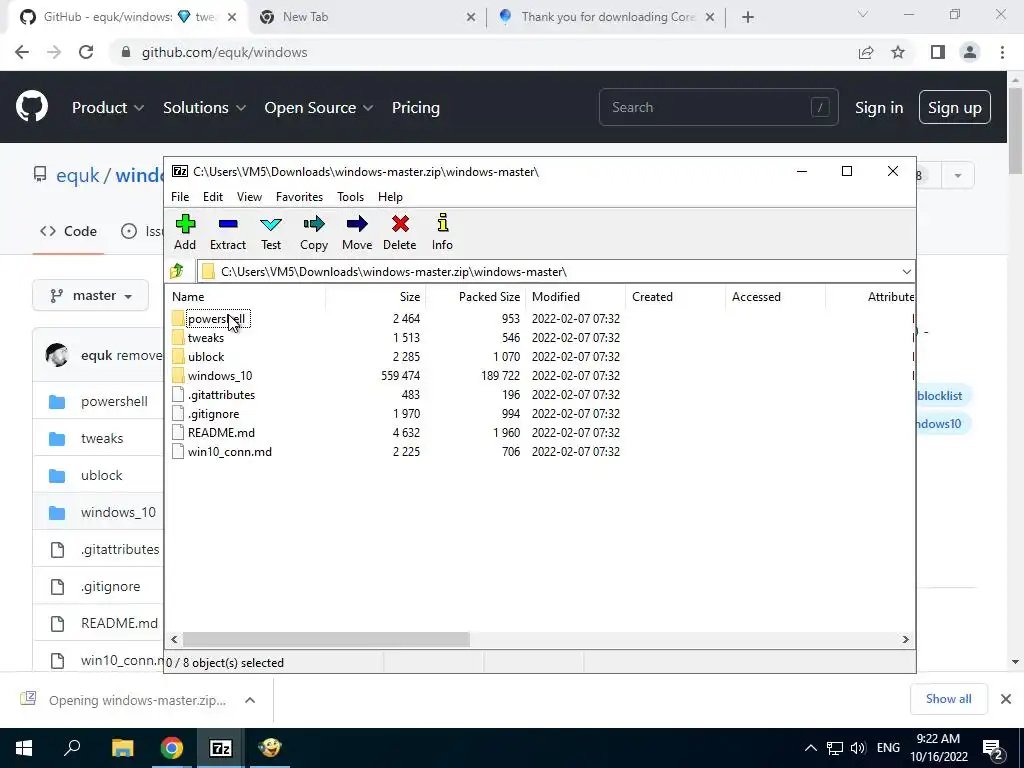The height and width of the screenshot is (768, 1024).
Task: Click the GitHub search field
Action: (x=718, y=107)
